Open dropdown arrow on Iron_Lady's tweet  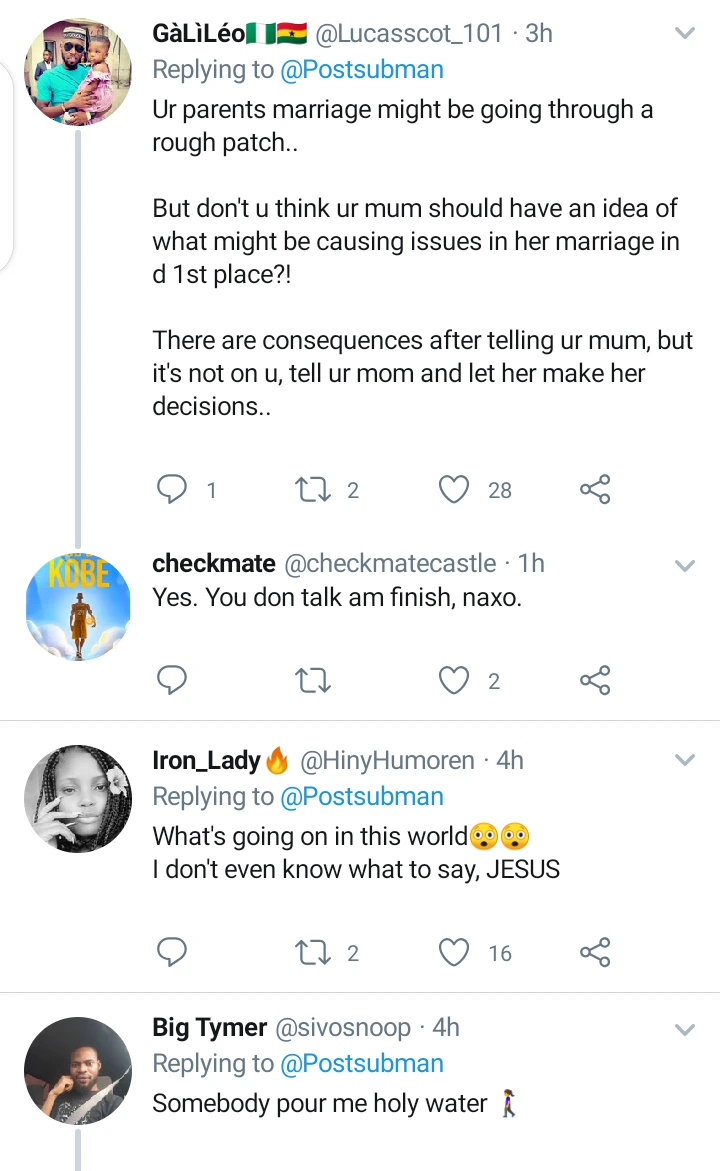coord(685,760)
